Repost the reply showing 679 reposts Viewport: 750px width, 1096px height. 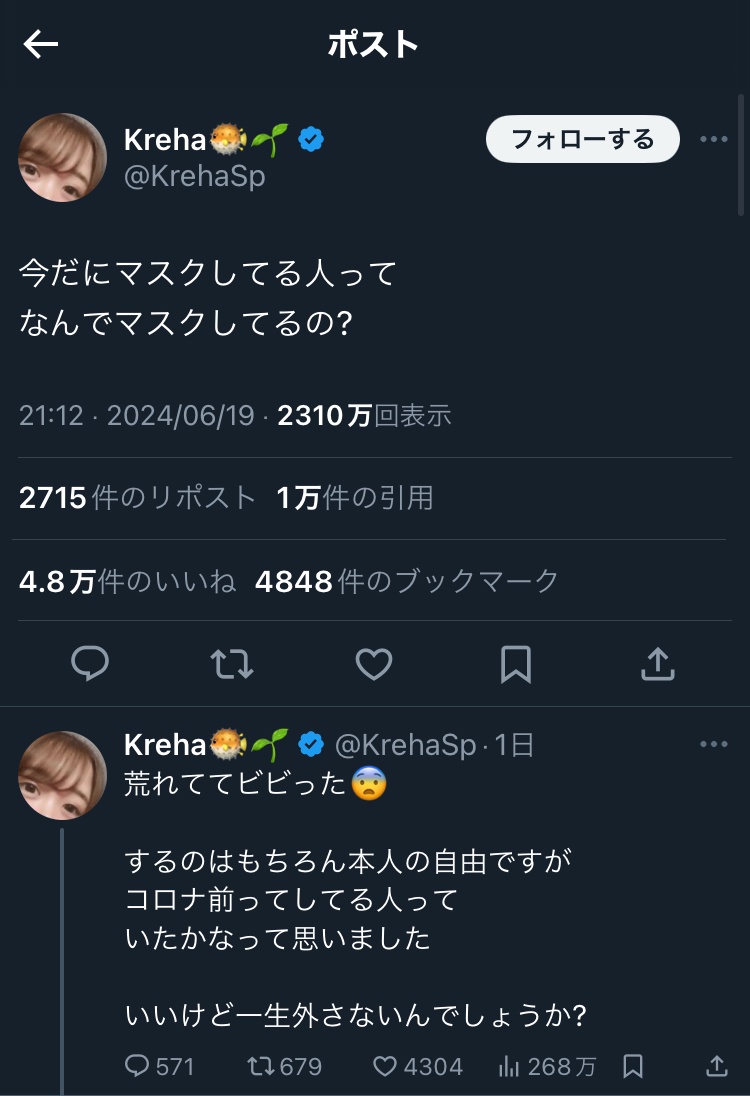(284, 1066)
